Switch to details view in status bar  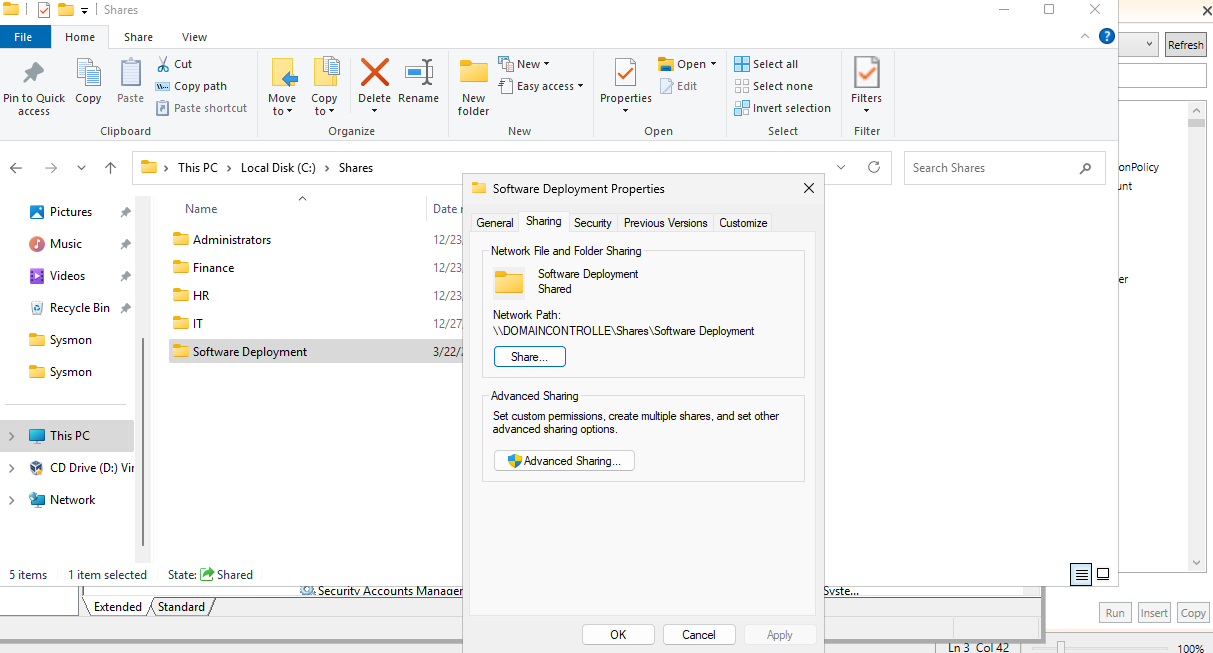[1080, 574]
